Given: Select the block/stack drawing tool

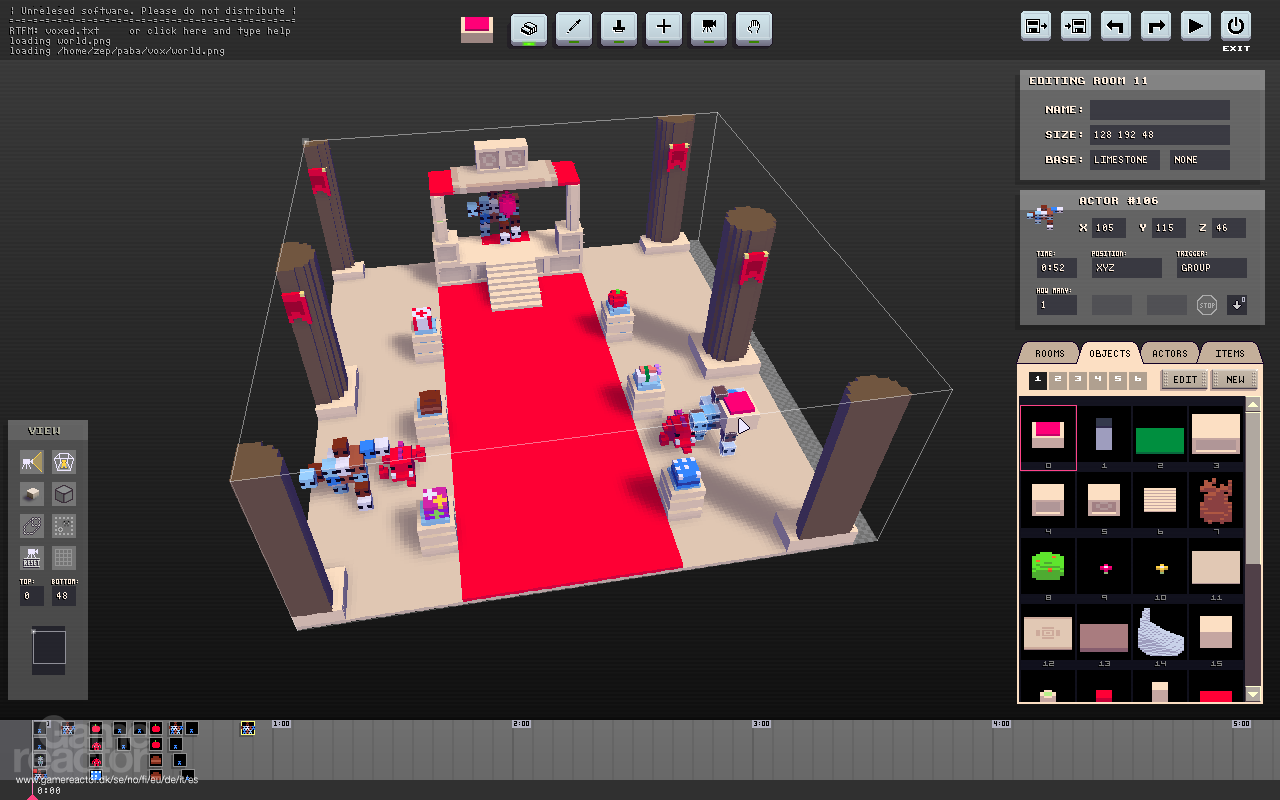Looking at the screenshot, I should [x=529, y=28].
